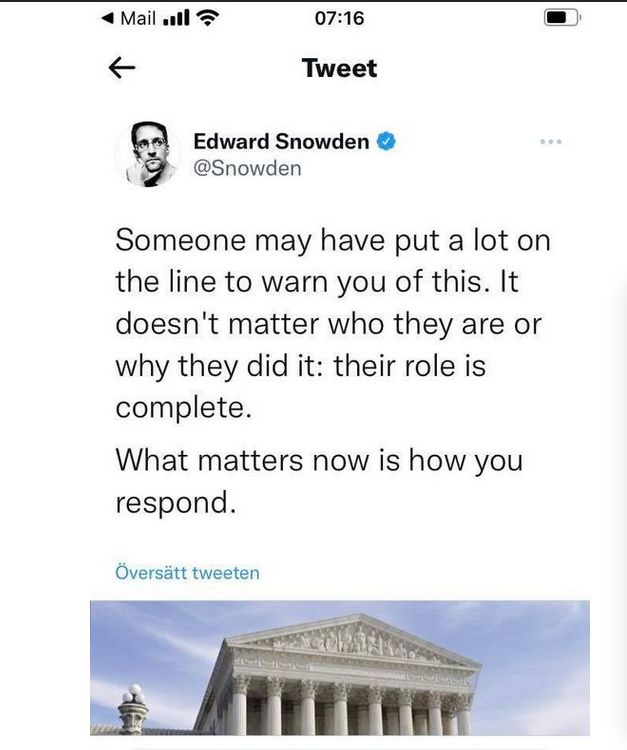Tap the battery indicator icon
Screen dimensions: 627x750
click(x=560, y=18)
